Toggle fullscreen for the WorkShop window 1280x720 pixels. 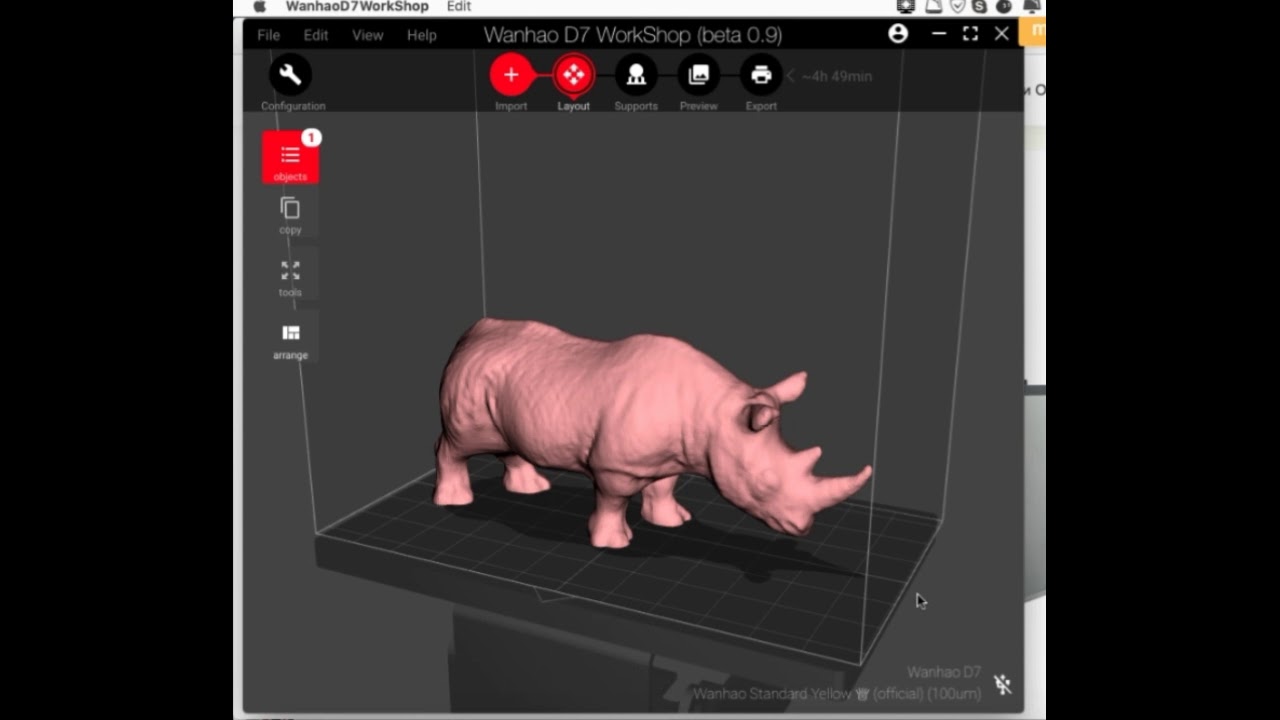[970, 34]
